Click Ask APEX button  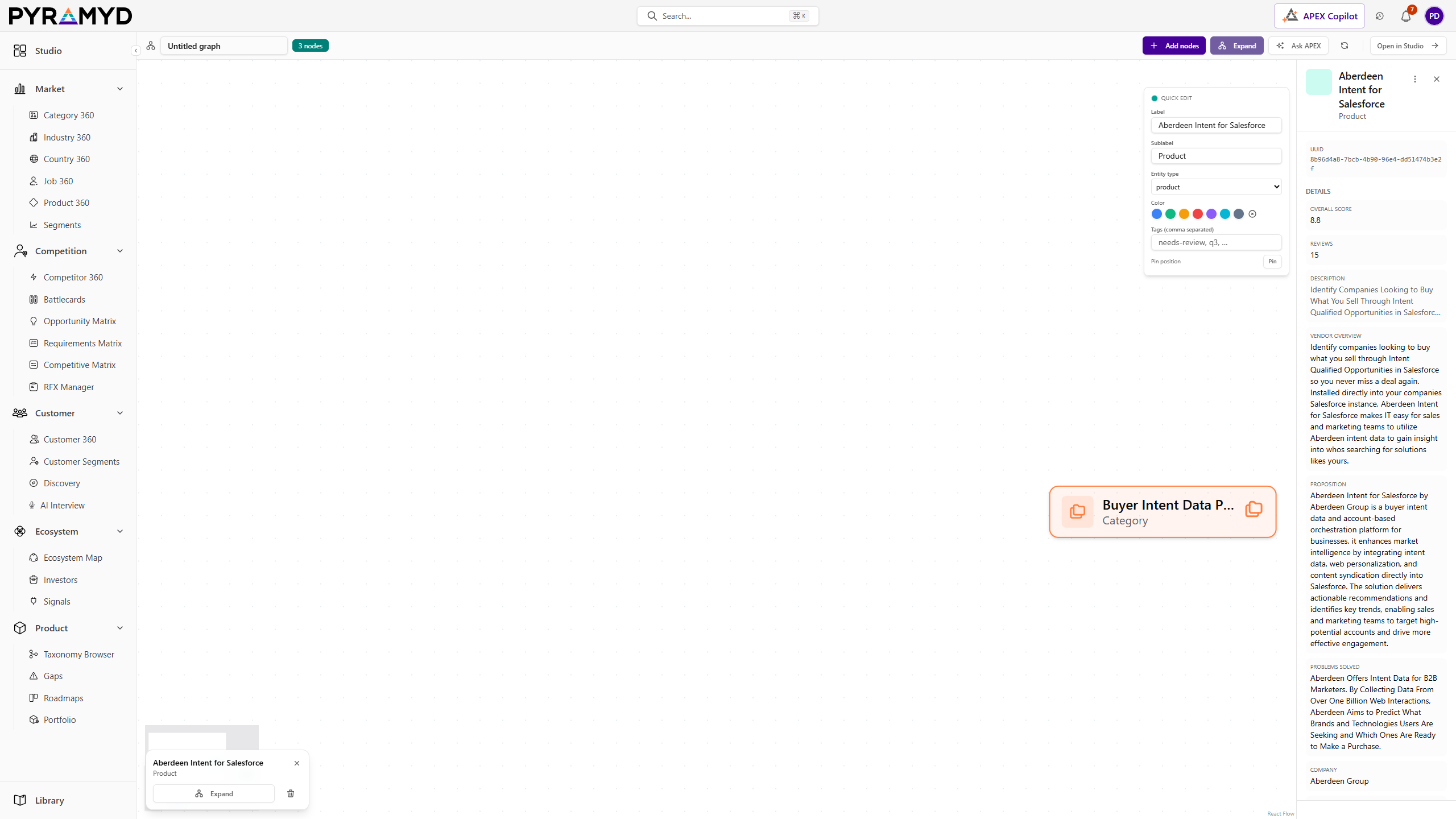[x=1298, y=45]
